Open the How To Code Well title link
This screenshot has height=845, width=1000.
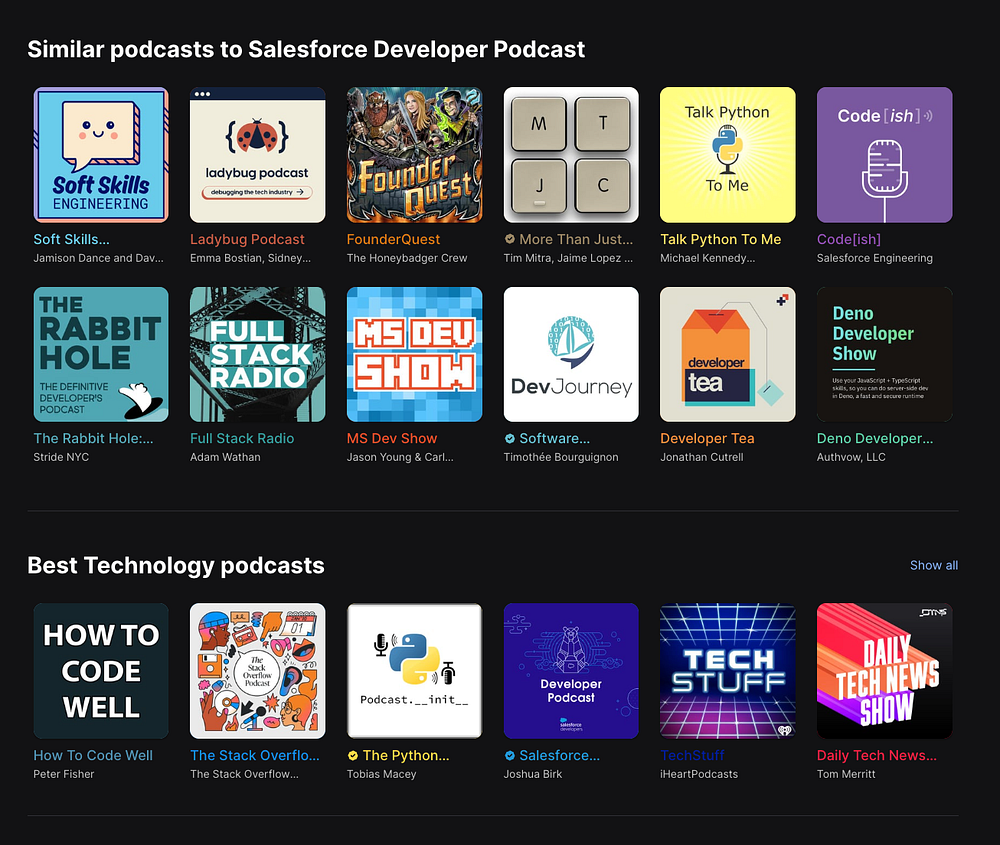(x=93, y=755)
